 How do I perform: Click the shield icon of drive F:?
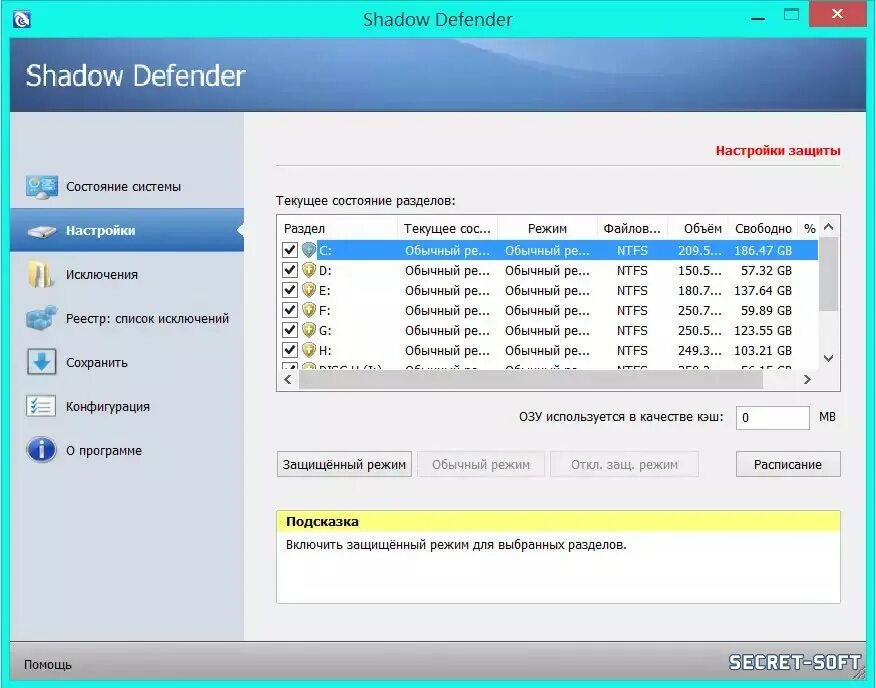tap(308, 310)
